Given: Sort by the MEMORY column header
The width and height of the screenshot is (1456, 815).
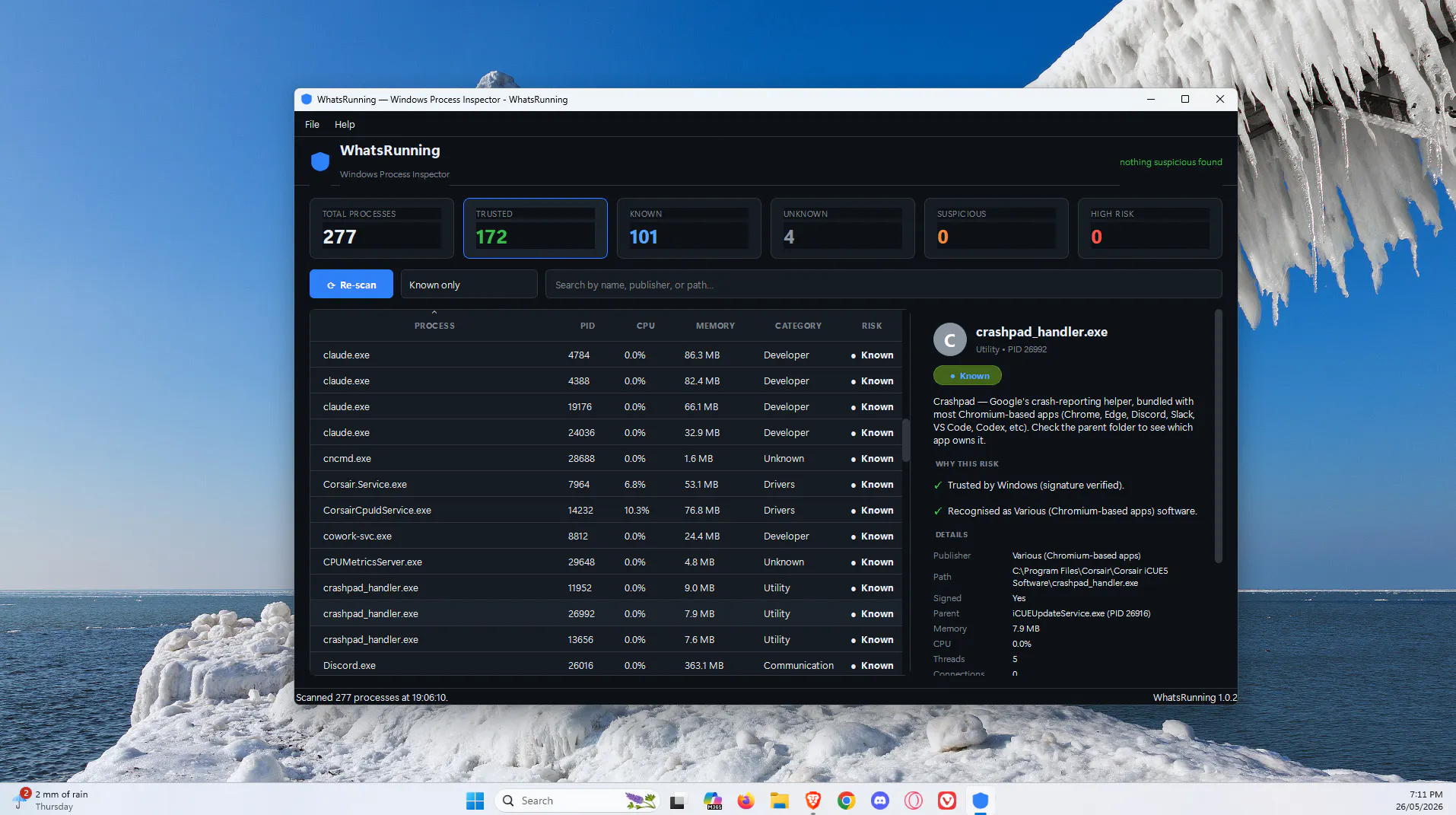Looking at the screenshot, I should 715,325.
